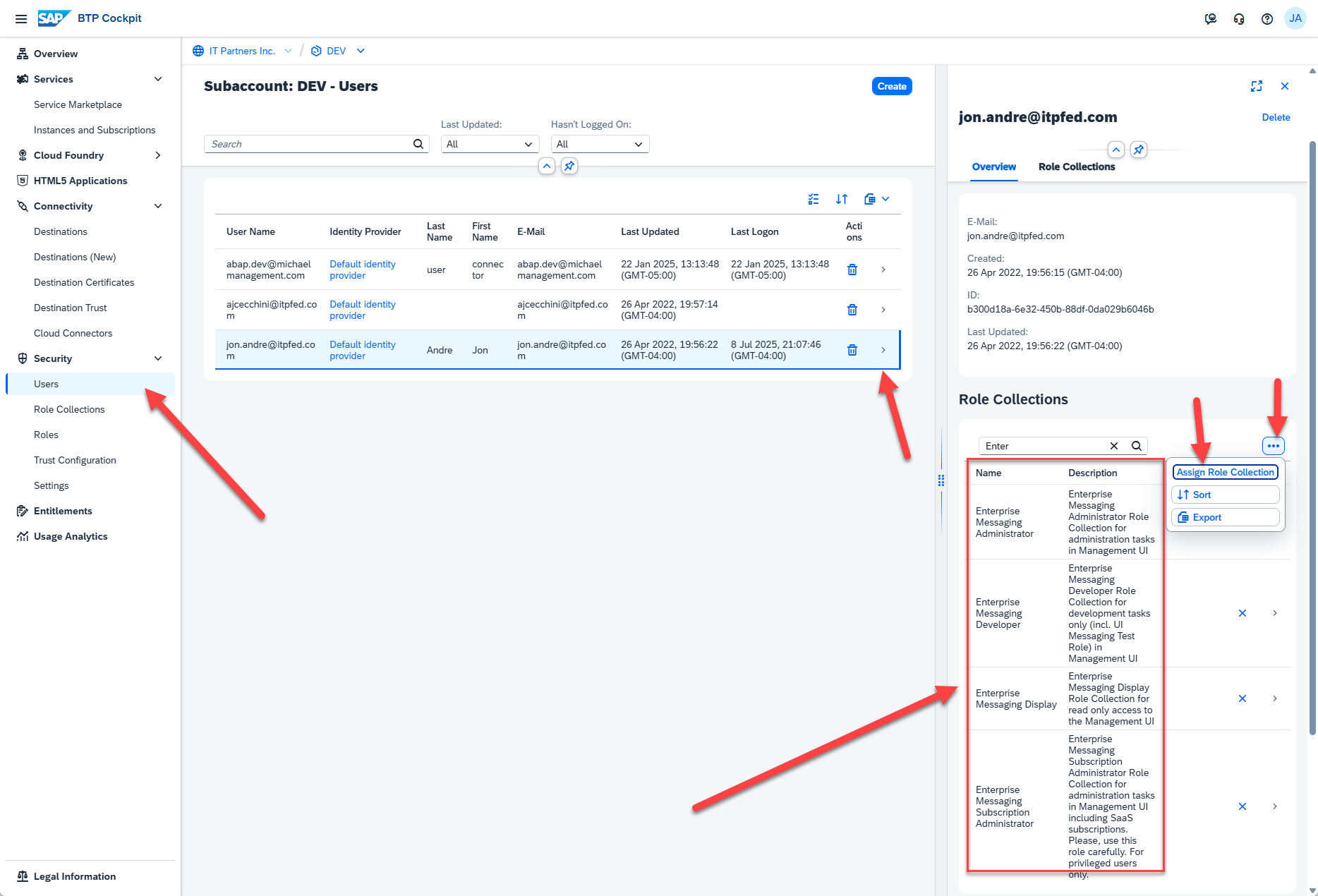
Task: Toggle the hamburger navigation menu
Action: point(21,19)
